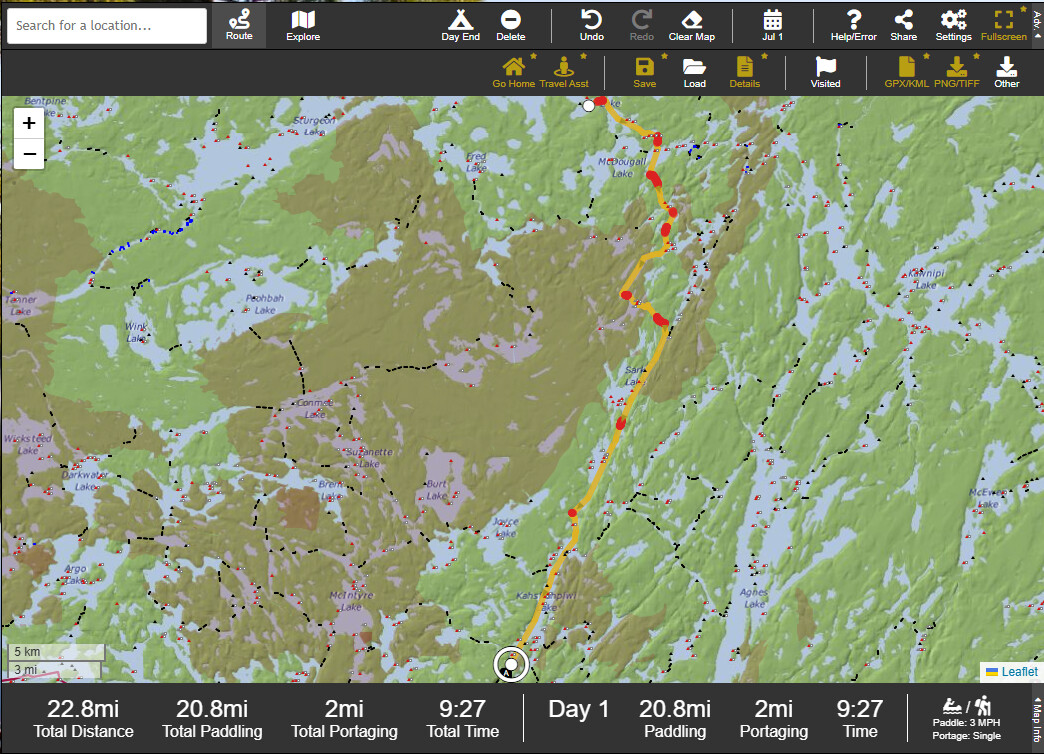Image resolution: width=1044 pixels, height=754 pixels.
Task: Toggle Fullscreen mode
Action: [x=1003, y=25]
